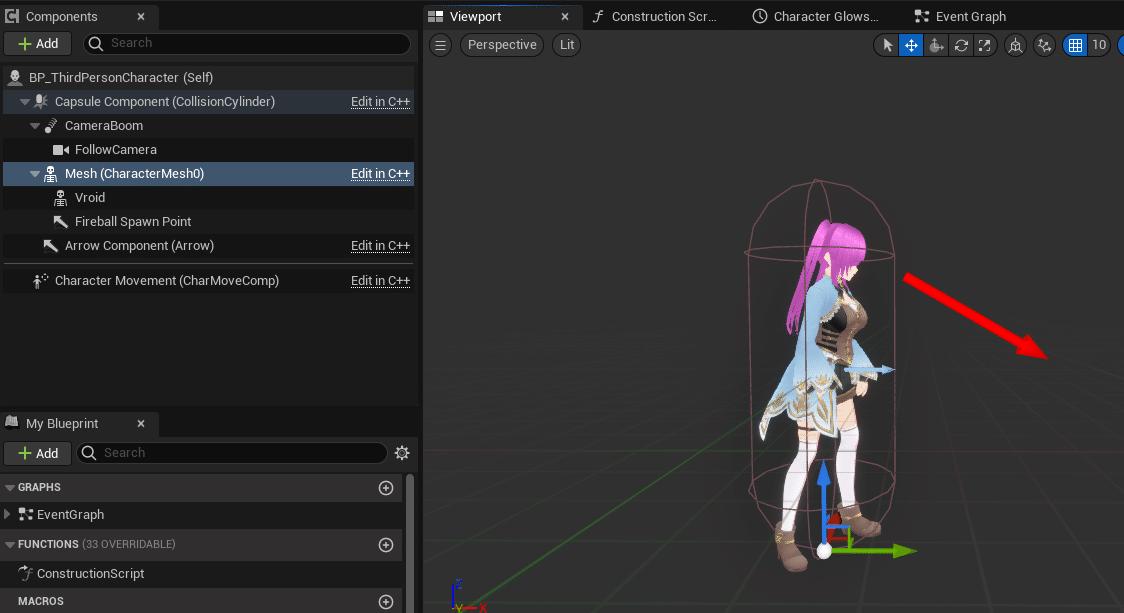
Task: Click Edit in C++ next to Mesh (CharacterMesh0)
Action: (x=380, y=173)
